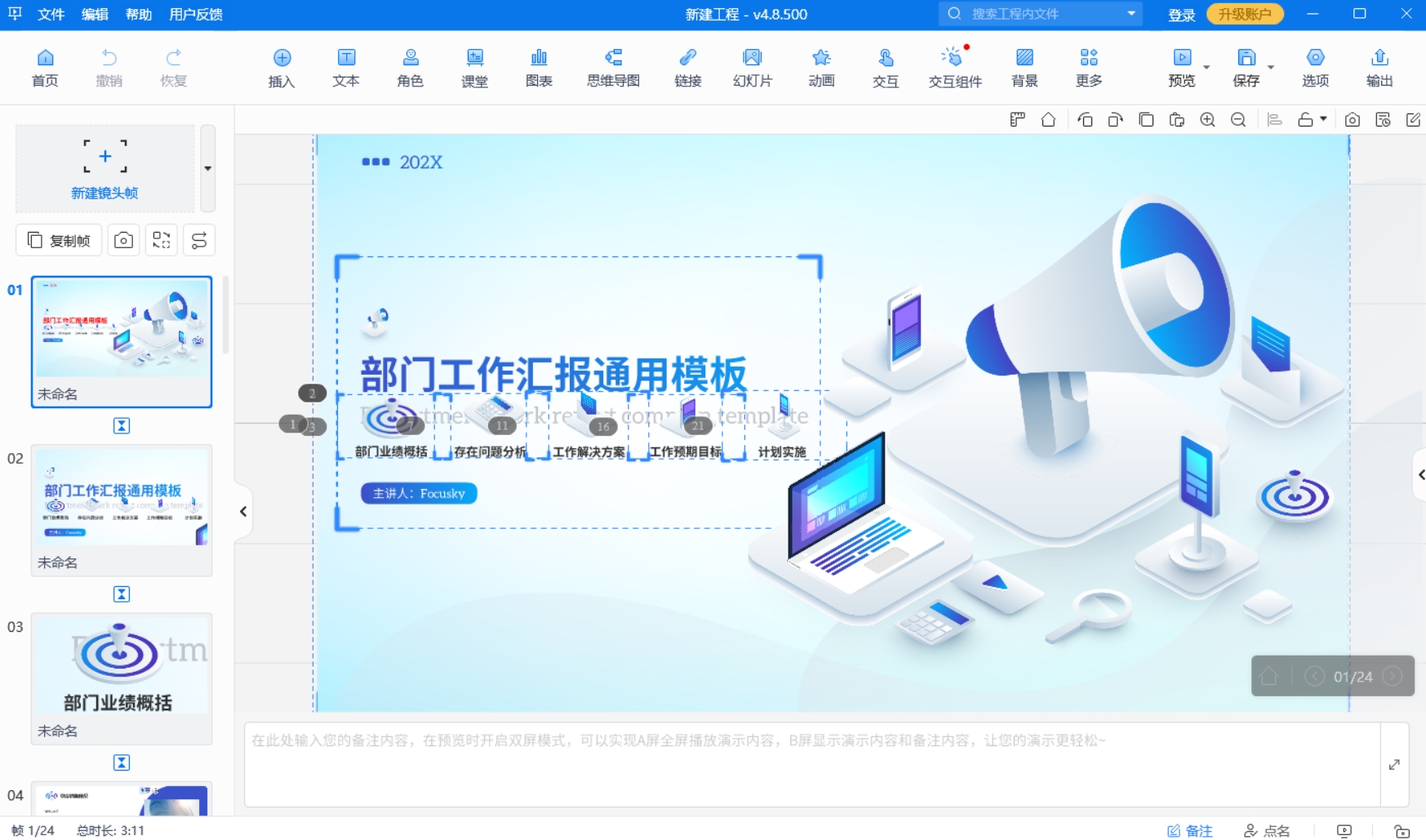Open the 思维导图 mind map tool
1426x840 pixels.
click(x=613, y=67)
